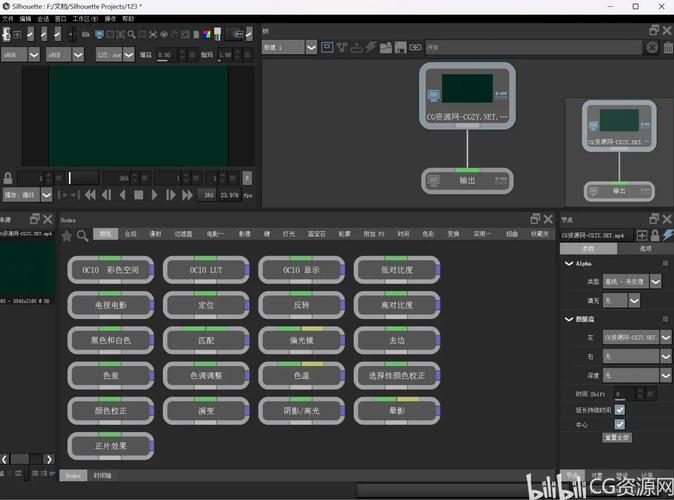Screen dimensions: 674x500
Task: Click the search magnifier in Nodes panel
Action: pyautogui.click(x=82, y=235)
